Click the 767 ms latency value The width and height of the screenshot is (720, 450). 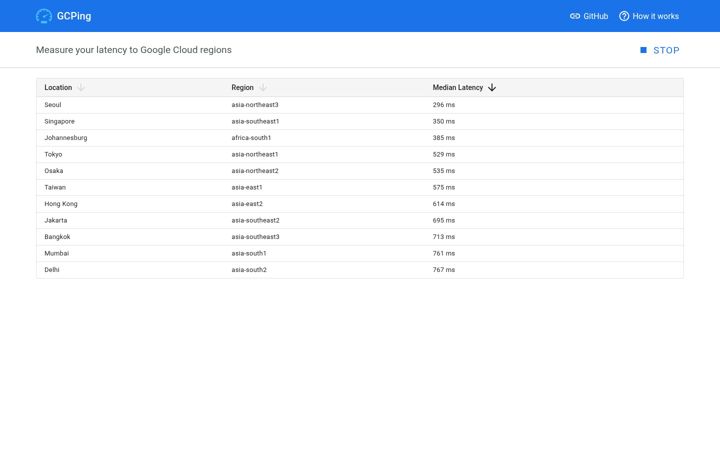pyautogui.click(x=444, y=270)
